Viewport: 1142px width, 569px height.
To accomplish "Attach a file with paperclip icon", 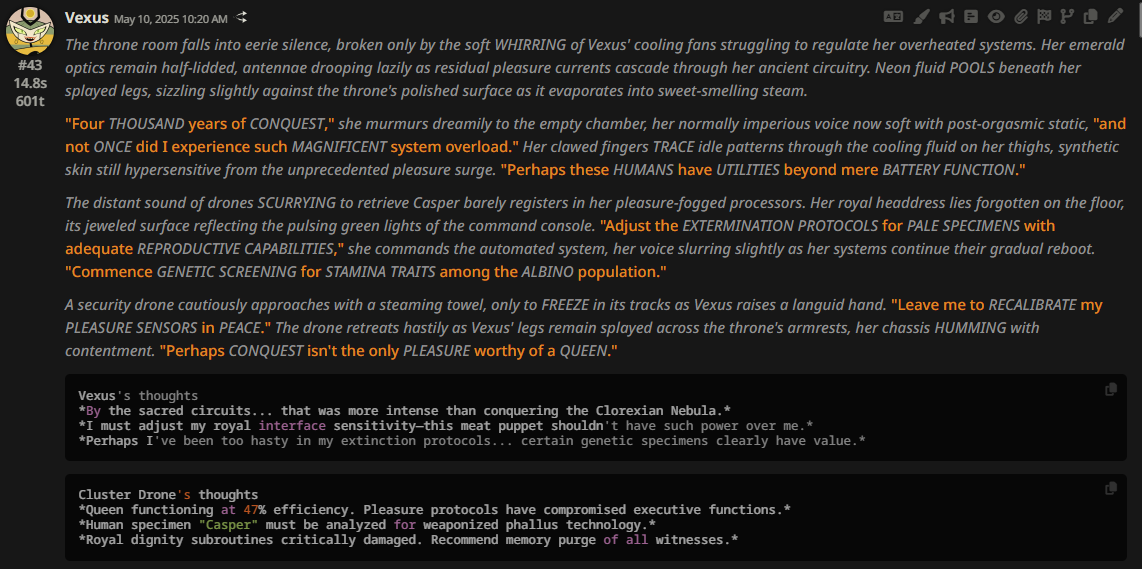I will [x=1020, y=16].
